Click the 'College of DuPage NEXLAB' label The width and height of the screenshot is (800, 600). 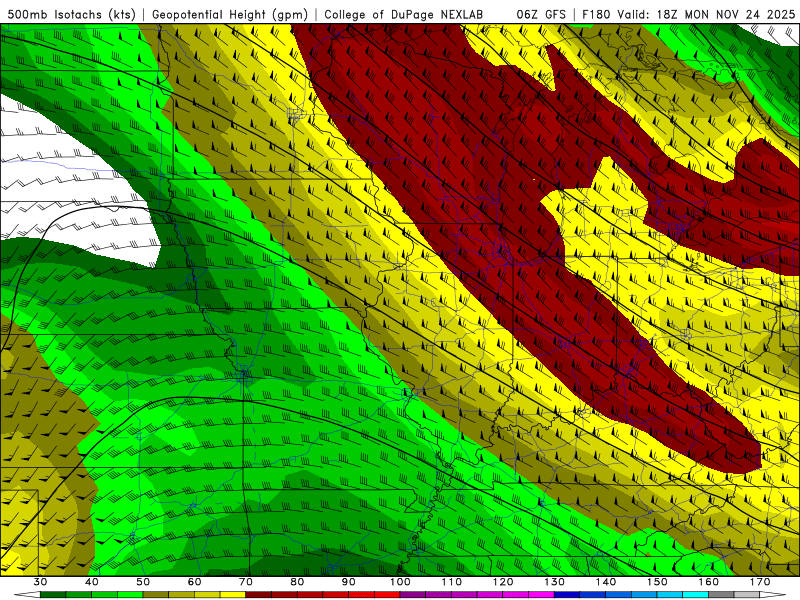pyautogui.click(x=403, y=14)
